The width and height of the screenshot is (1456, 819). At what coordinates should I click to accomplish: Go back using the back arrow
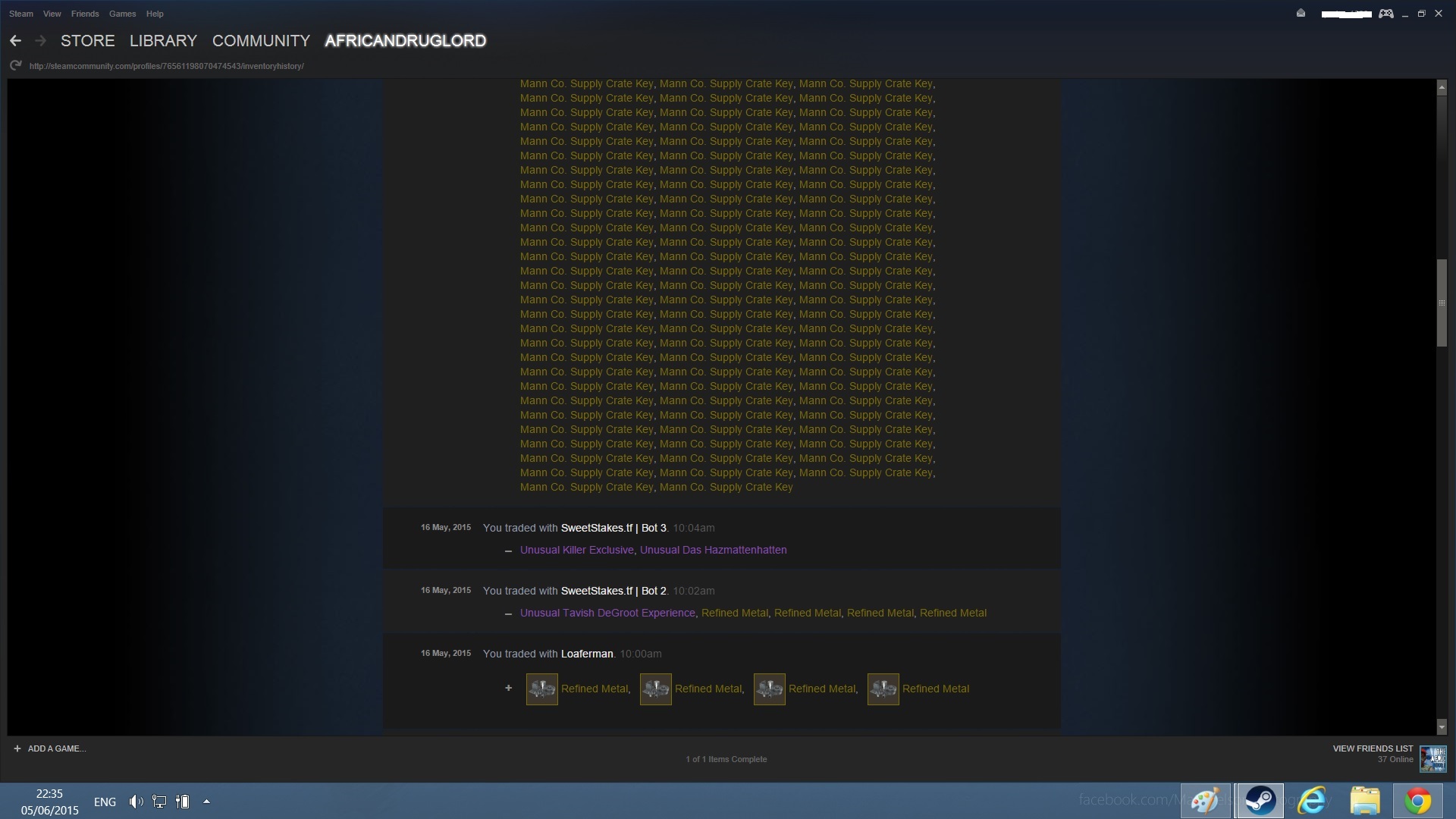click(x=15, y=41)
